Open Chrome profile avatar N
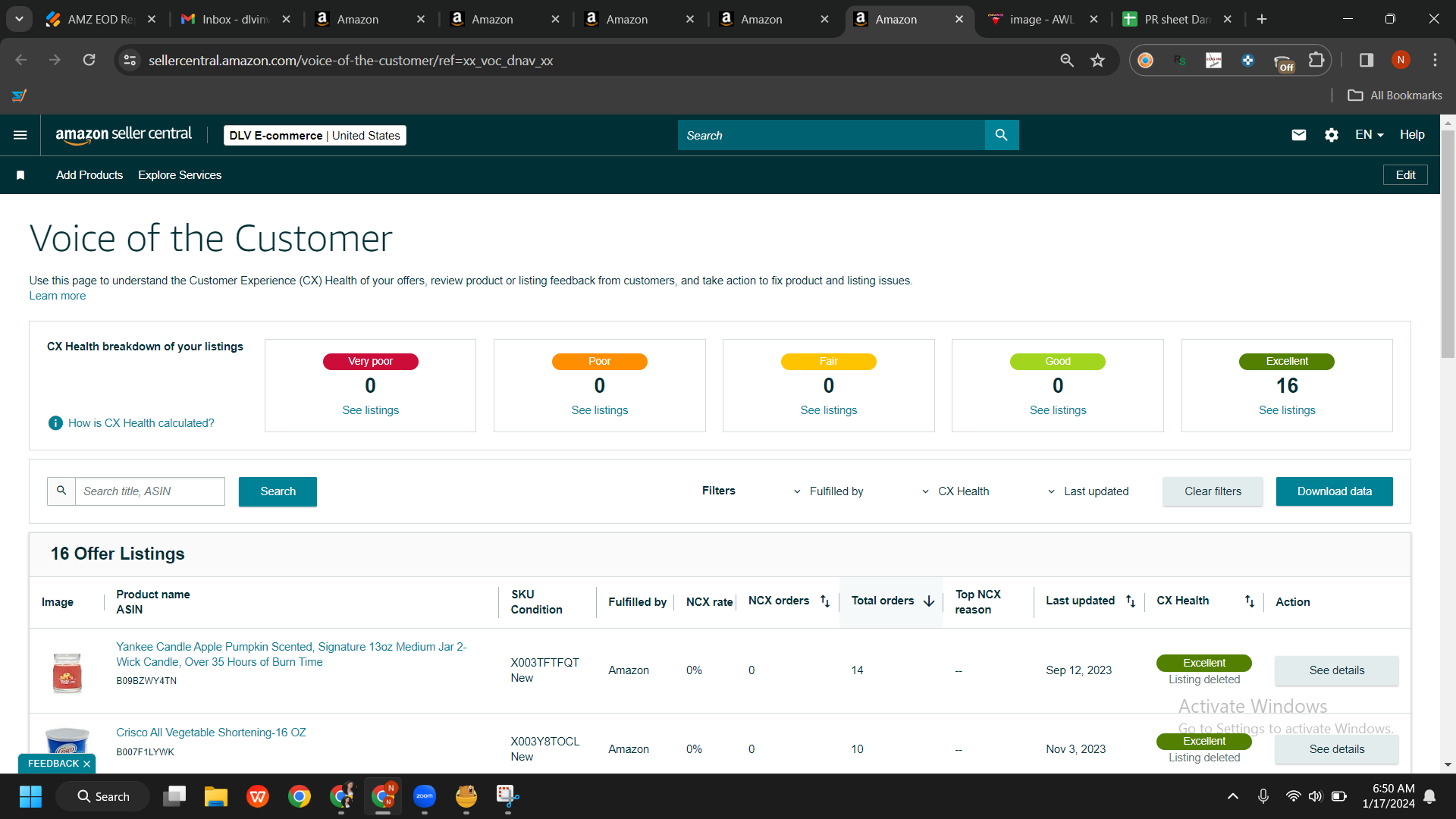1456x819 pixels. point(1401,60)
